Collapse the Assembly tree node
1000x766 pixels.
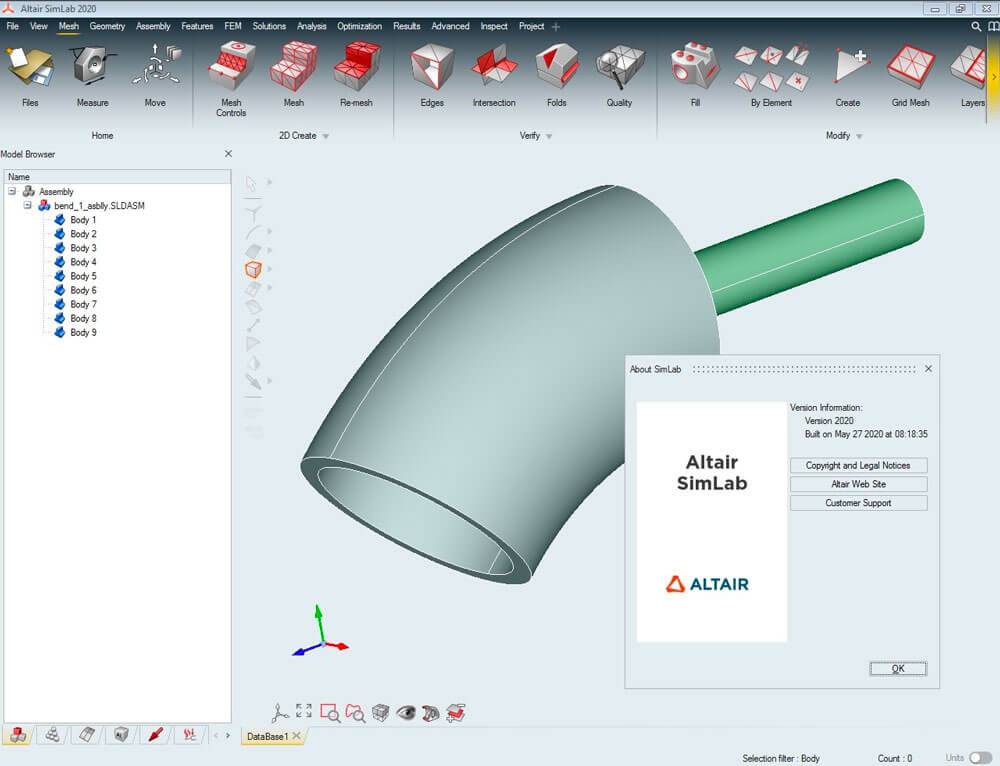click(12, 191)
